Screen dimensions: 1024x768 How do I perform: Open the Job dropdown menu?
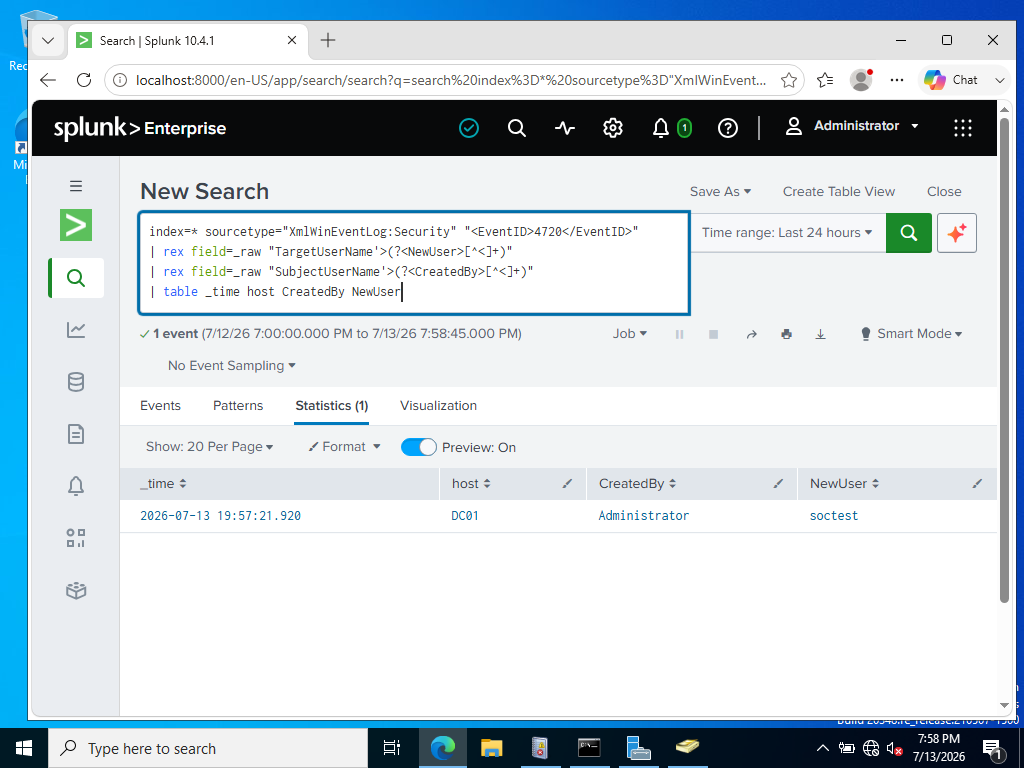pos(630,334)
